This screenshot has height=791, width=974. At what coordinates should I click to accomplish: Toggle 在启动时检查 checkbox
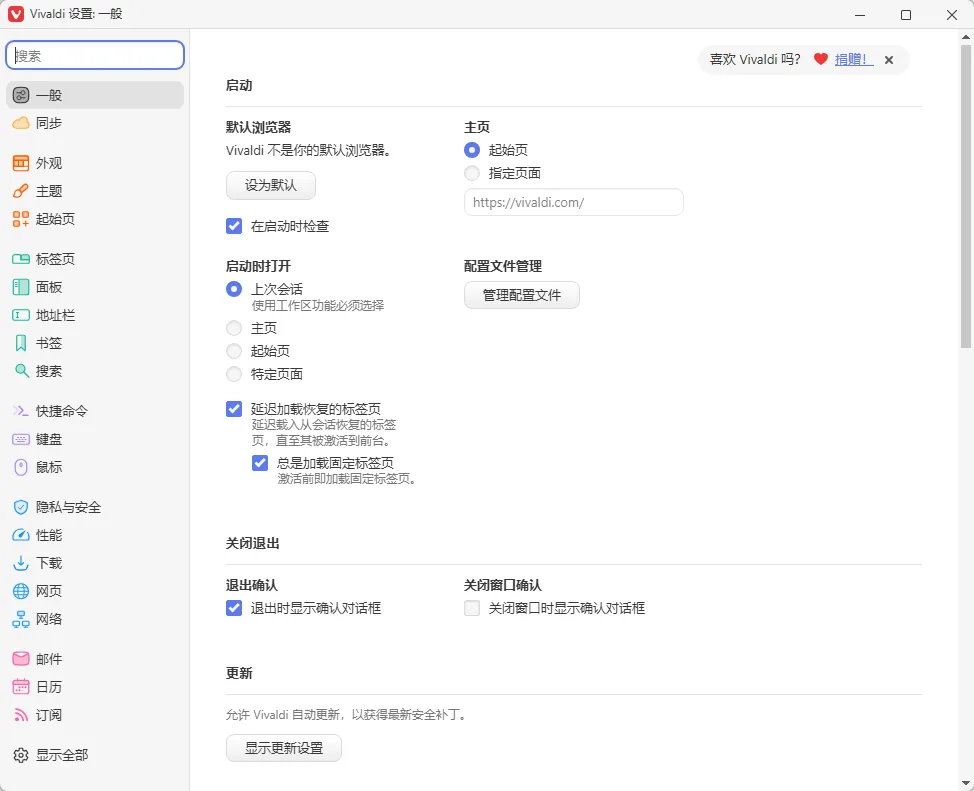tap(234, 226)
